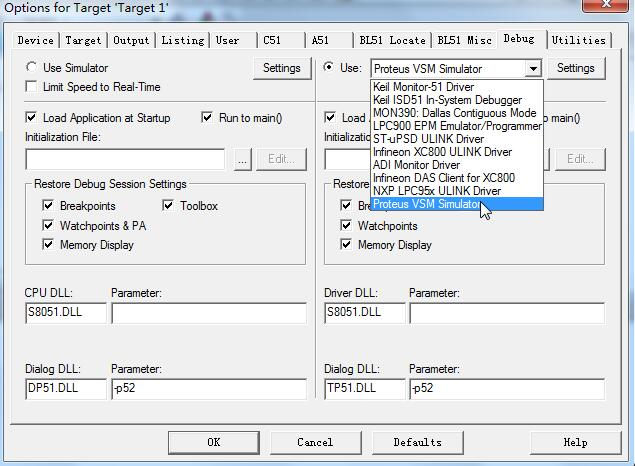Toggle left Load Application at Startup checkbox
The width and height of the screenshot is (635, 466).
pyautogui.click(x=31, y=118)
